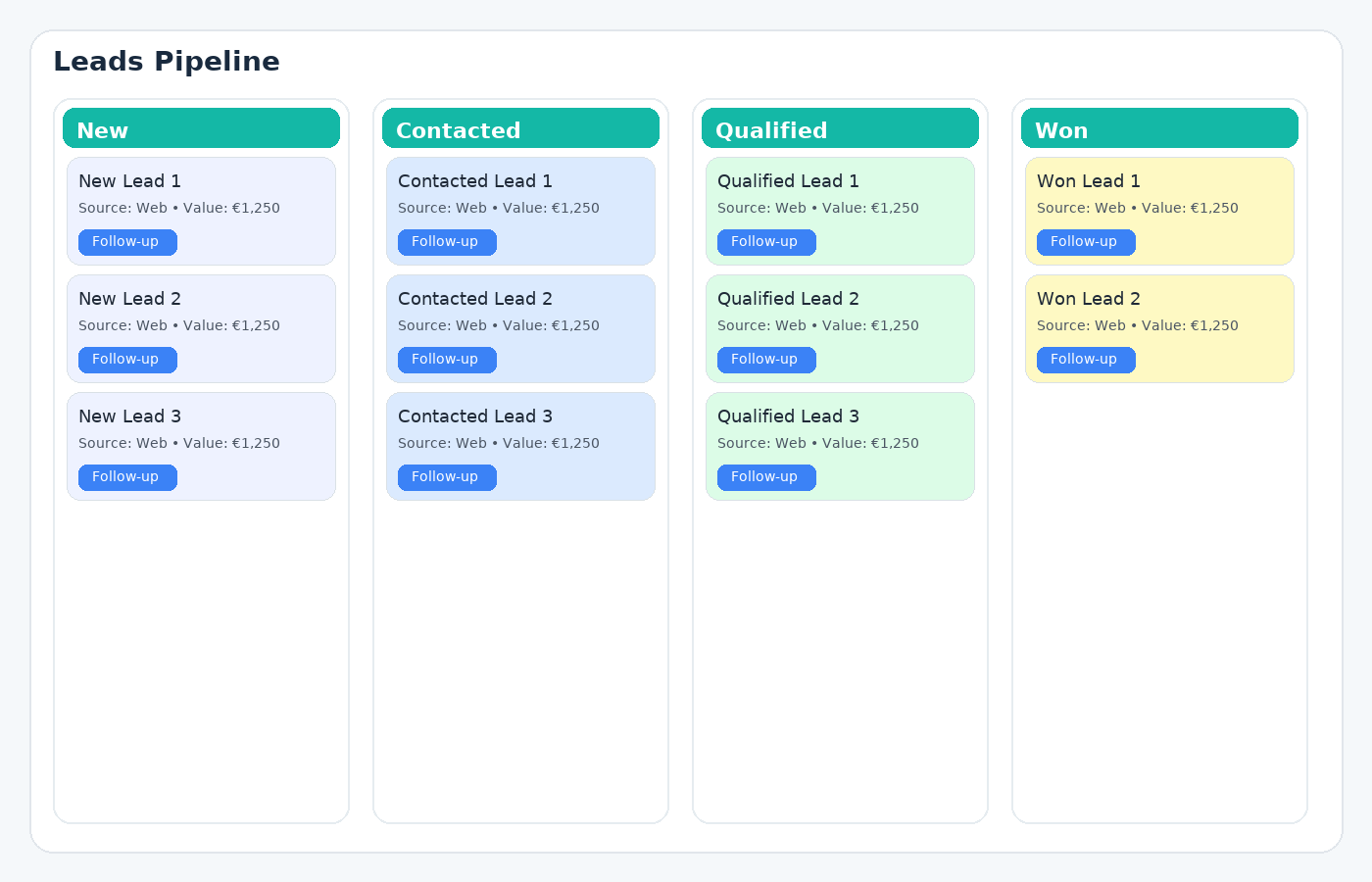The height and width of the screenshot is (882, 1372).
Task: Click Follow-up on New Lead 3
Action: (127, 477)
